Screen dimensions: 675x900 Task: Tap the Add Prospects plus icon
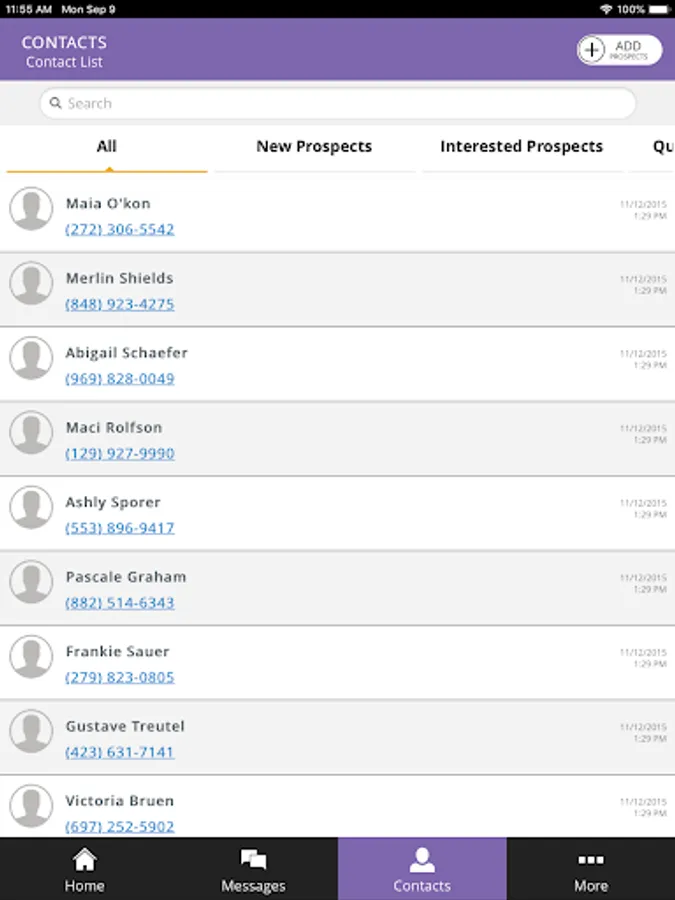click(591, 50)
